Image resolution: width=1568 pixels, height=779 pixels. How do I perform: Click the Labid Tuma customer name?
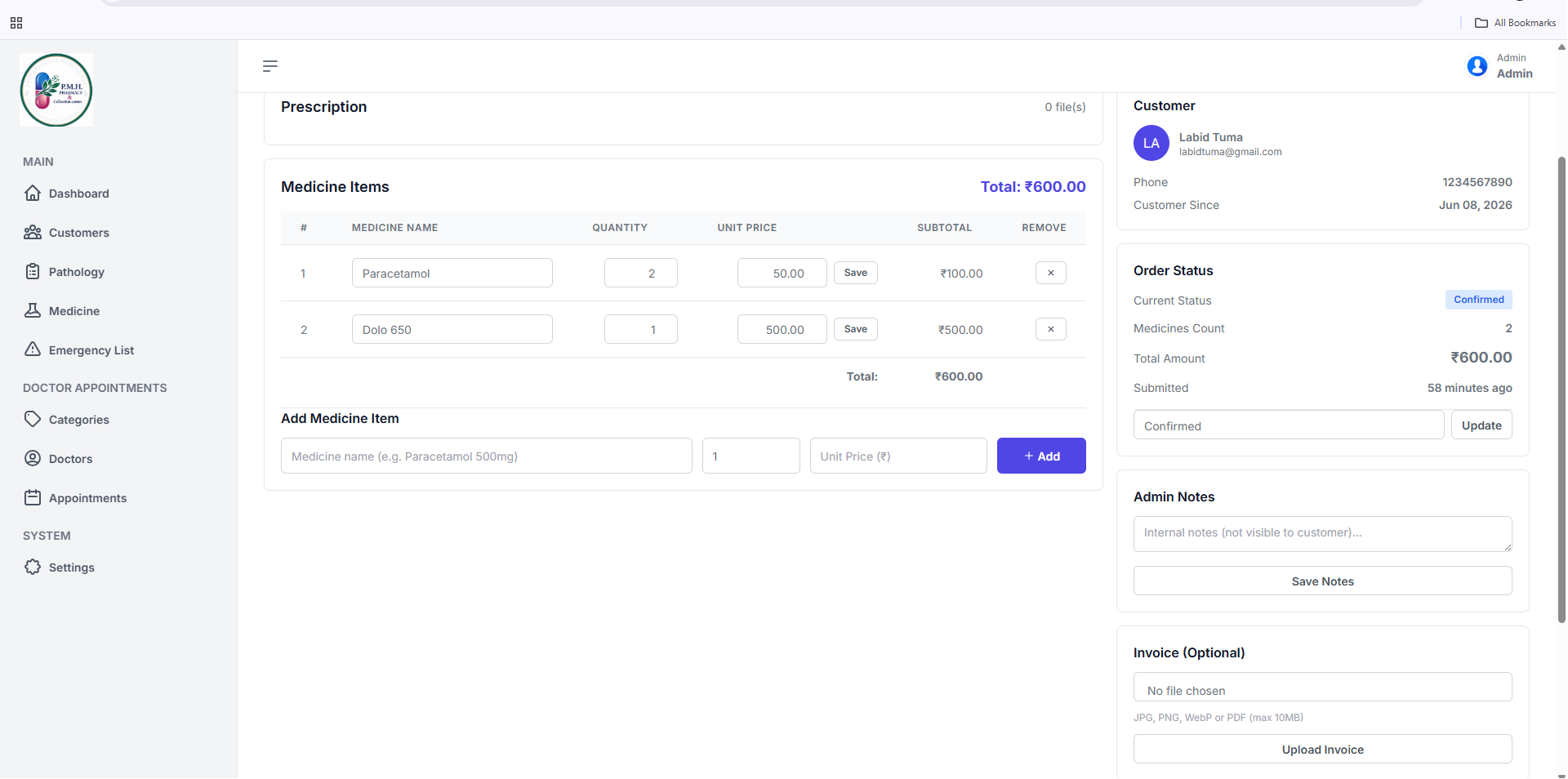click(1210, 137)
